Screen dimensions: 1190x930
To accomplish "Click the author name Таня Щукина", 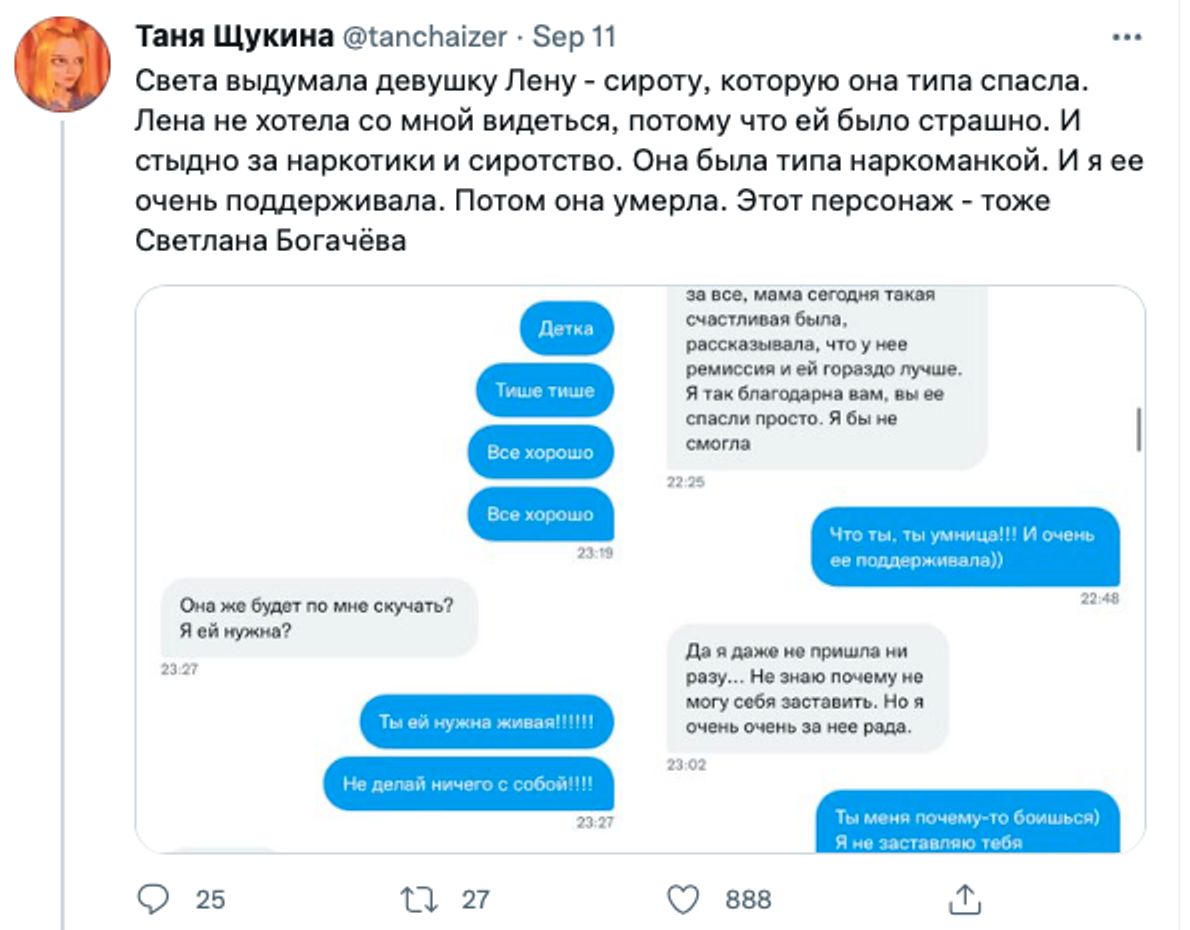I will 234,38.
